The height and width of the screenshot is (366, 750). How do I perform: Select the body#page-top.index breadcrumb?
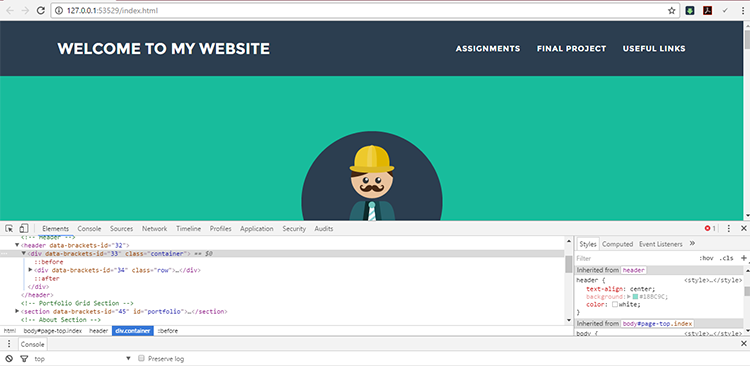[x=53, y=331]
